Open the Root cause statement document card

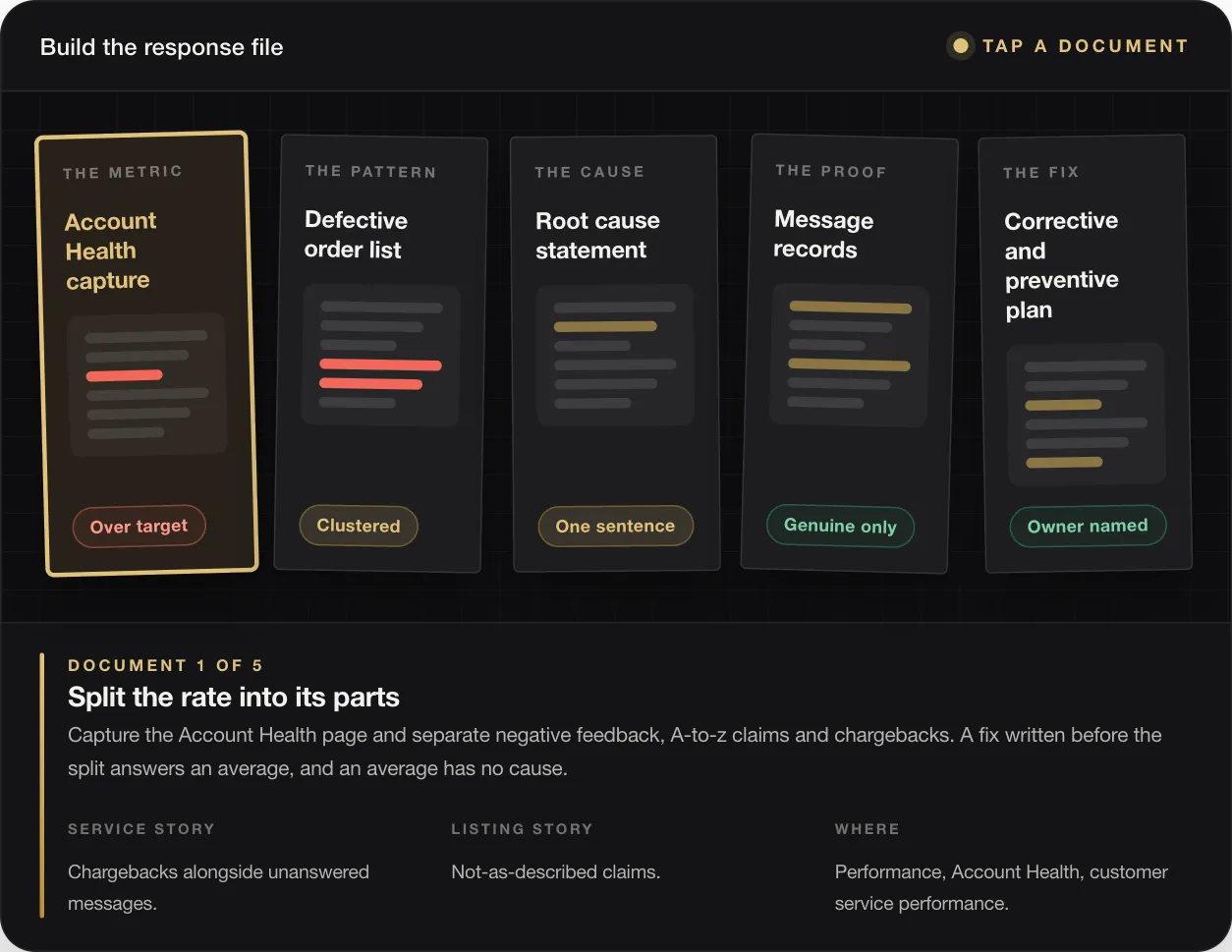(x=615, y=353)
